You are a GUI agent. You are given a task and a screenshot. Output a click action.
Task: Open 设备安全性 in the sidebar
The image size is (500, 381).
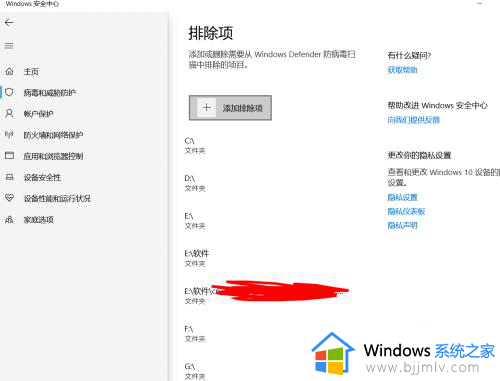42,177
